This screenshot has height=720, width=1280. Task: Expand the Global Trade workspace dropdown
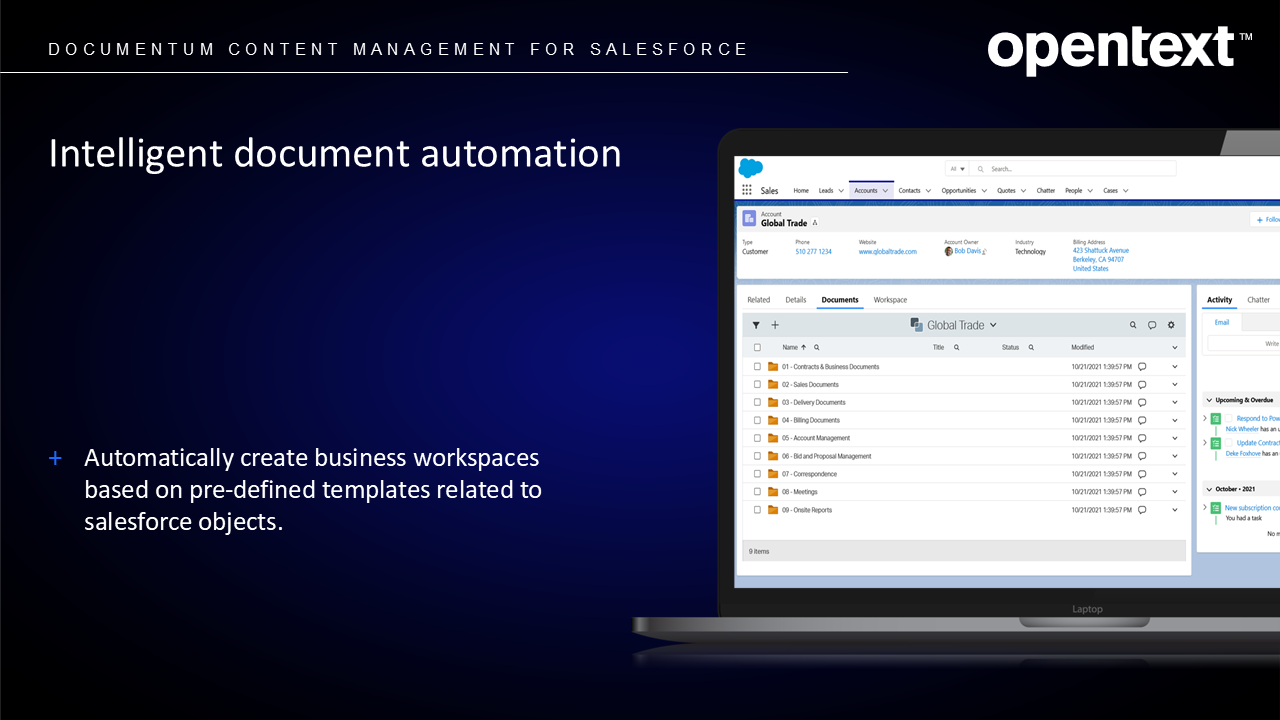click(993, 325)
